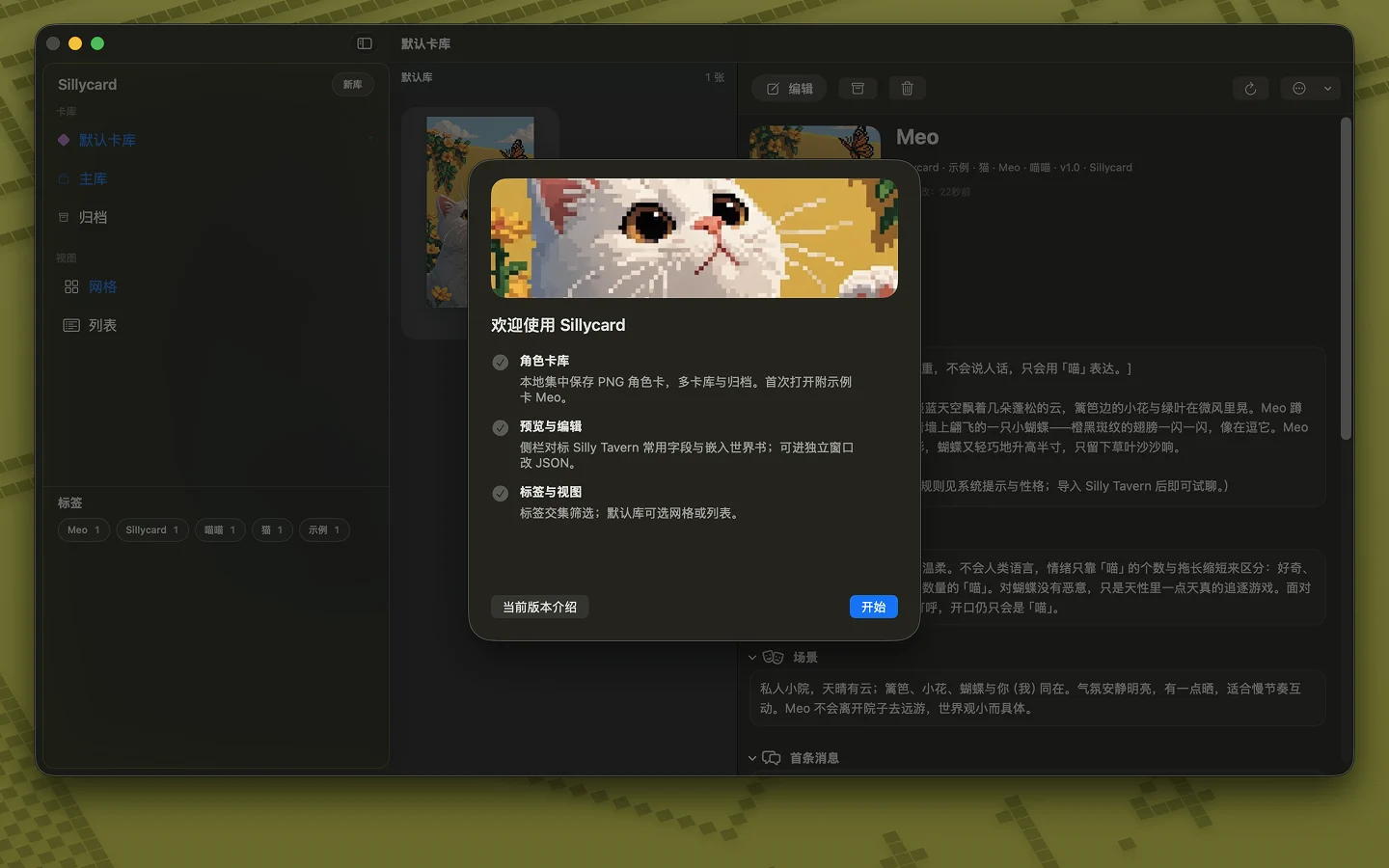Viewport: 1389px width, 868px height.
Task: Open the ellipsis more-options icon
Action: [x=1299, y=89]
